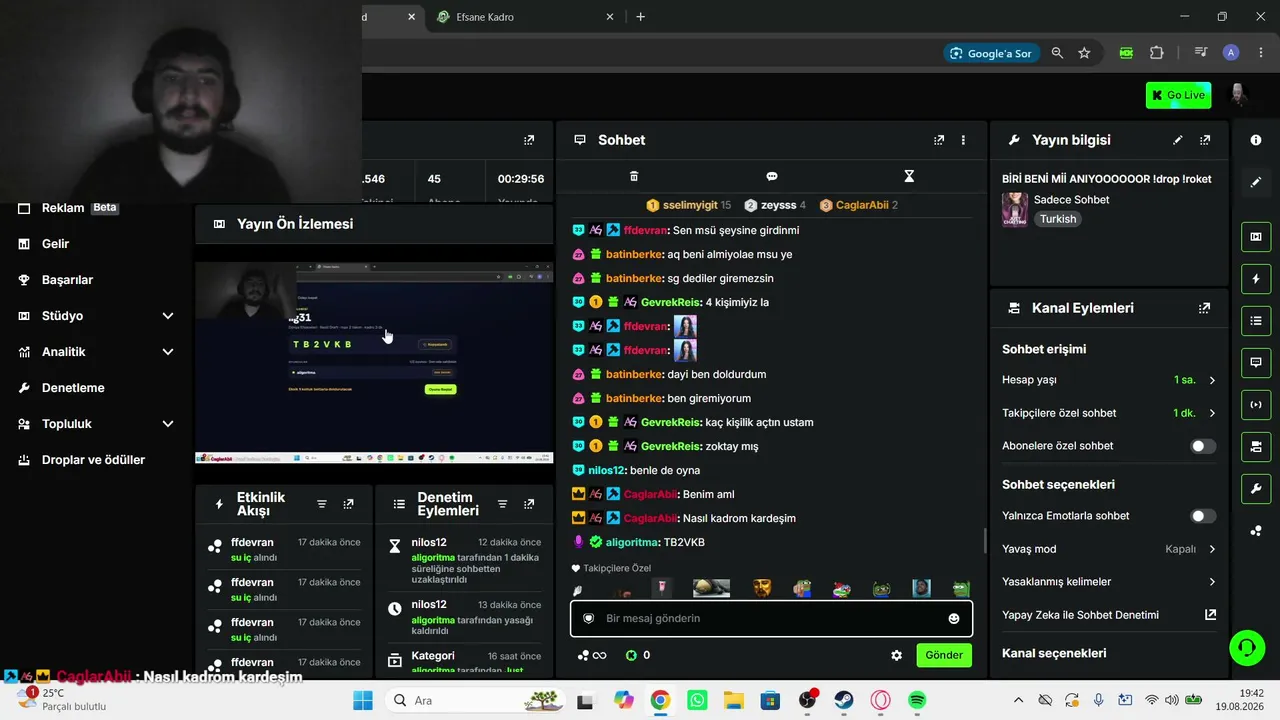1280x720 pixels.
Task: Open the account avatar beside Go Live
Action: pyautogui.click(x=1238, y=95)
